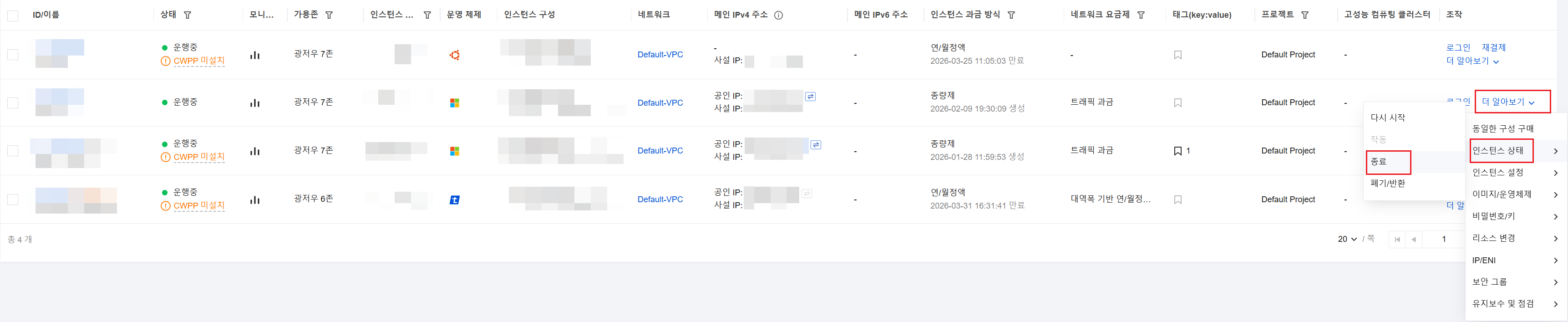Click the filter icon on 프로젝트 column
The height and width of the screenshot is (322, 1568).
(1304, 15)
